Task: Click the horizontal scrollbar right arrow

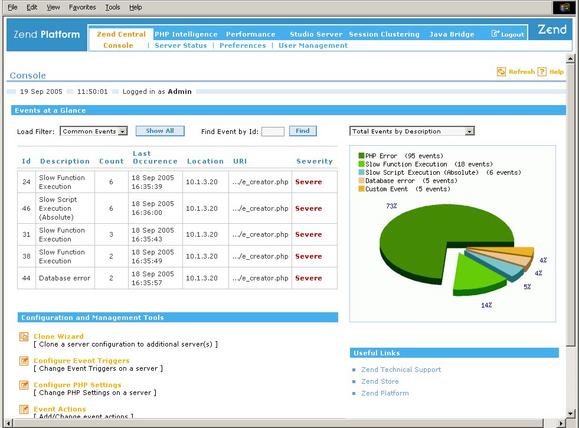Action: click(561, 423)
